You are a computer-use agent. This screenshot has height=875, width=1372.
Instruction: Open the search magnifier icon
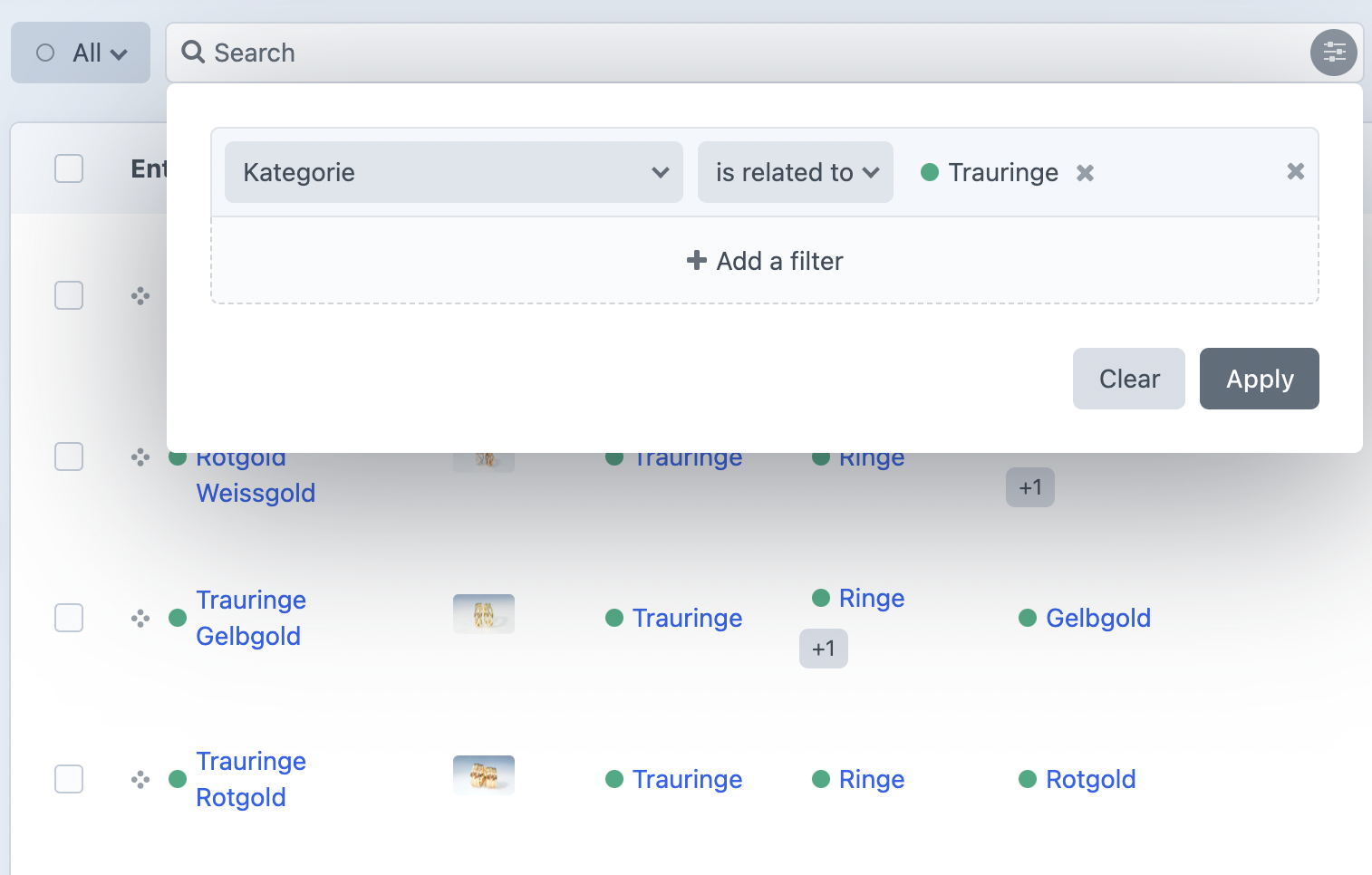[192, 53]
